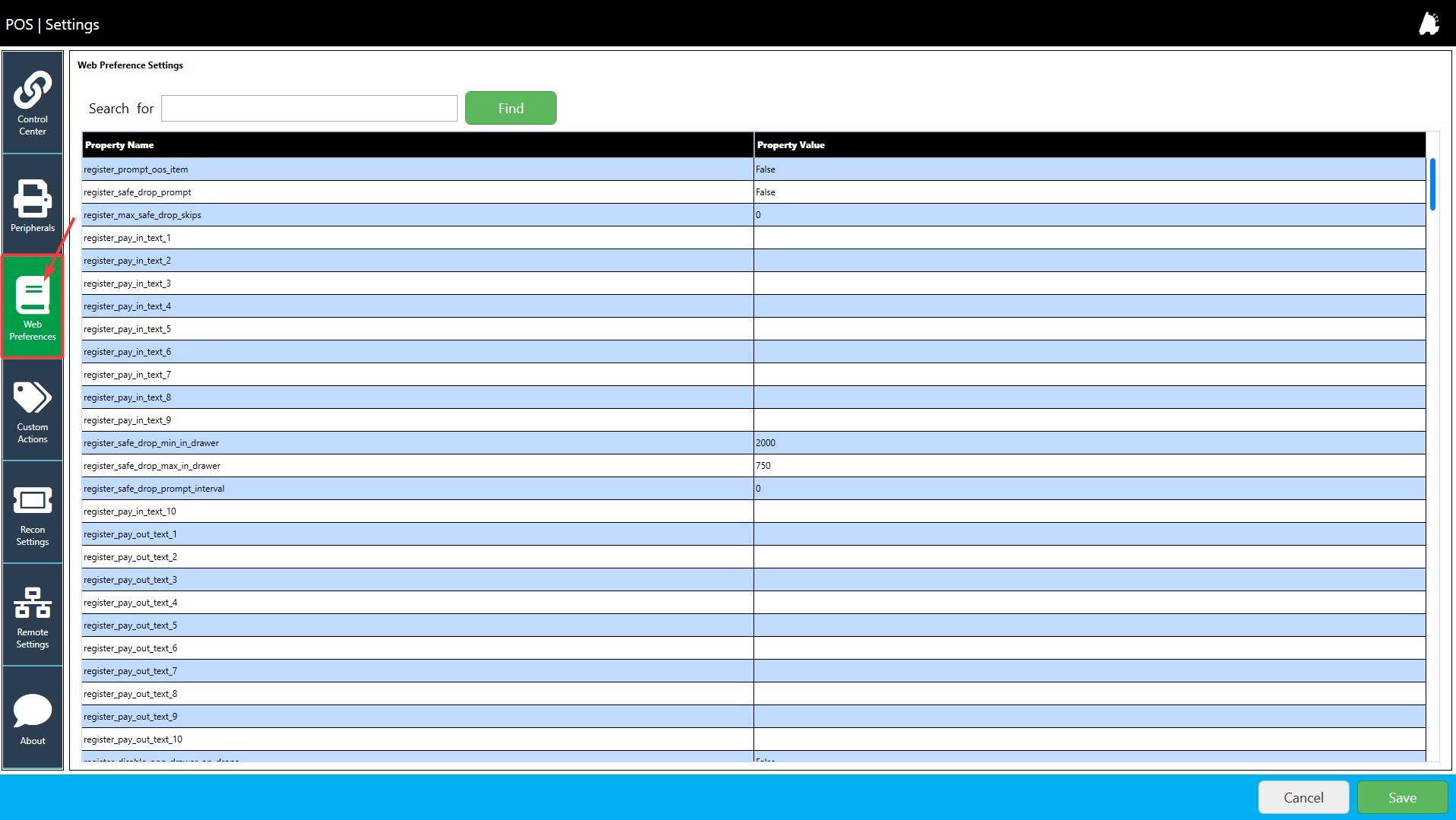The height and width of the screenshot is (820, 1456).
Task: Click the logo icon in top-right corner
Action: 1429,24
